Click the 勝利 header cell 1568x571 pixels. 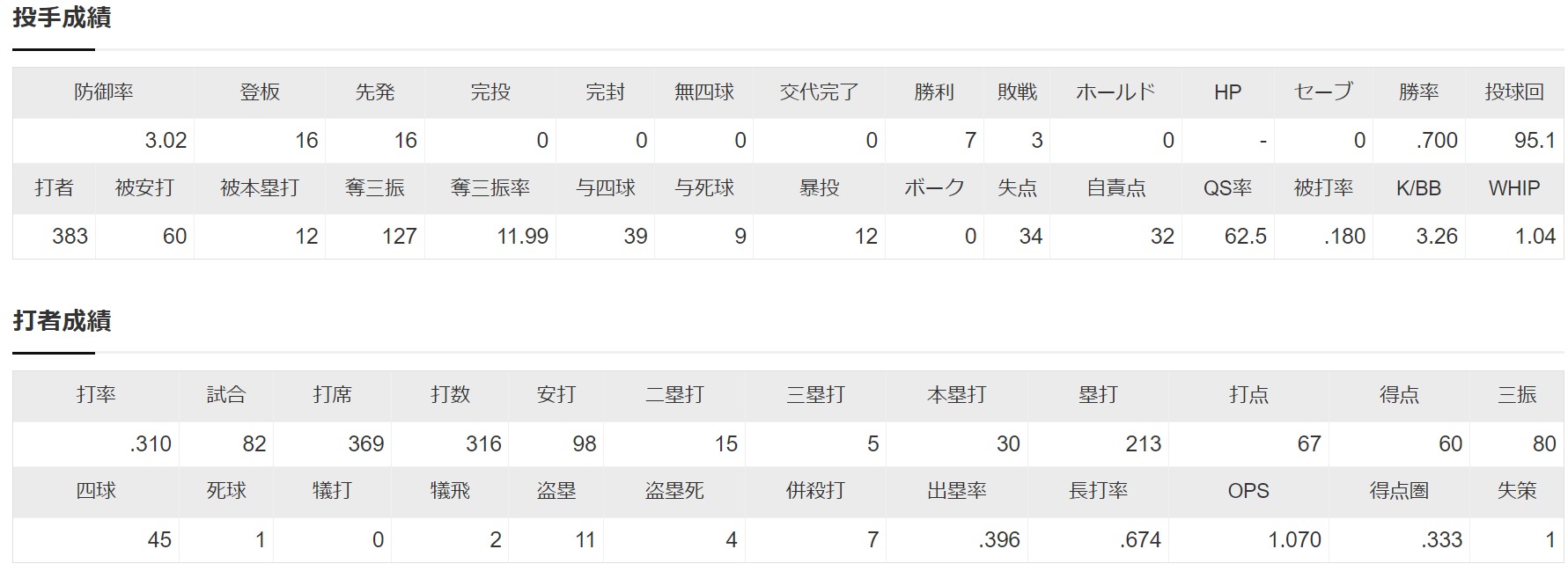pos(934,92)
